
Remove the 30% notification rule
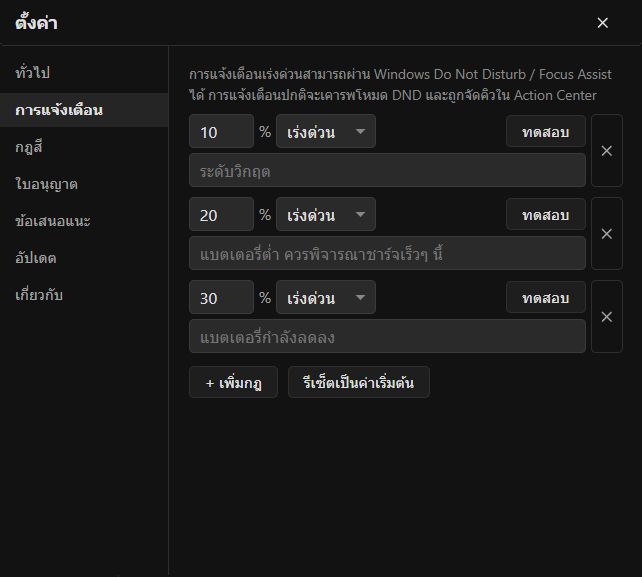coord(607,317)
